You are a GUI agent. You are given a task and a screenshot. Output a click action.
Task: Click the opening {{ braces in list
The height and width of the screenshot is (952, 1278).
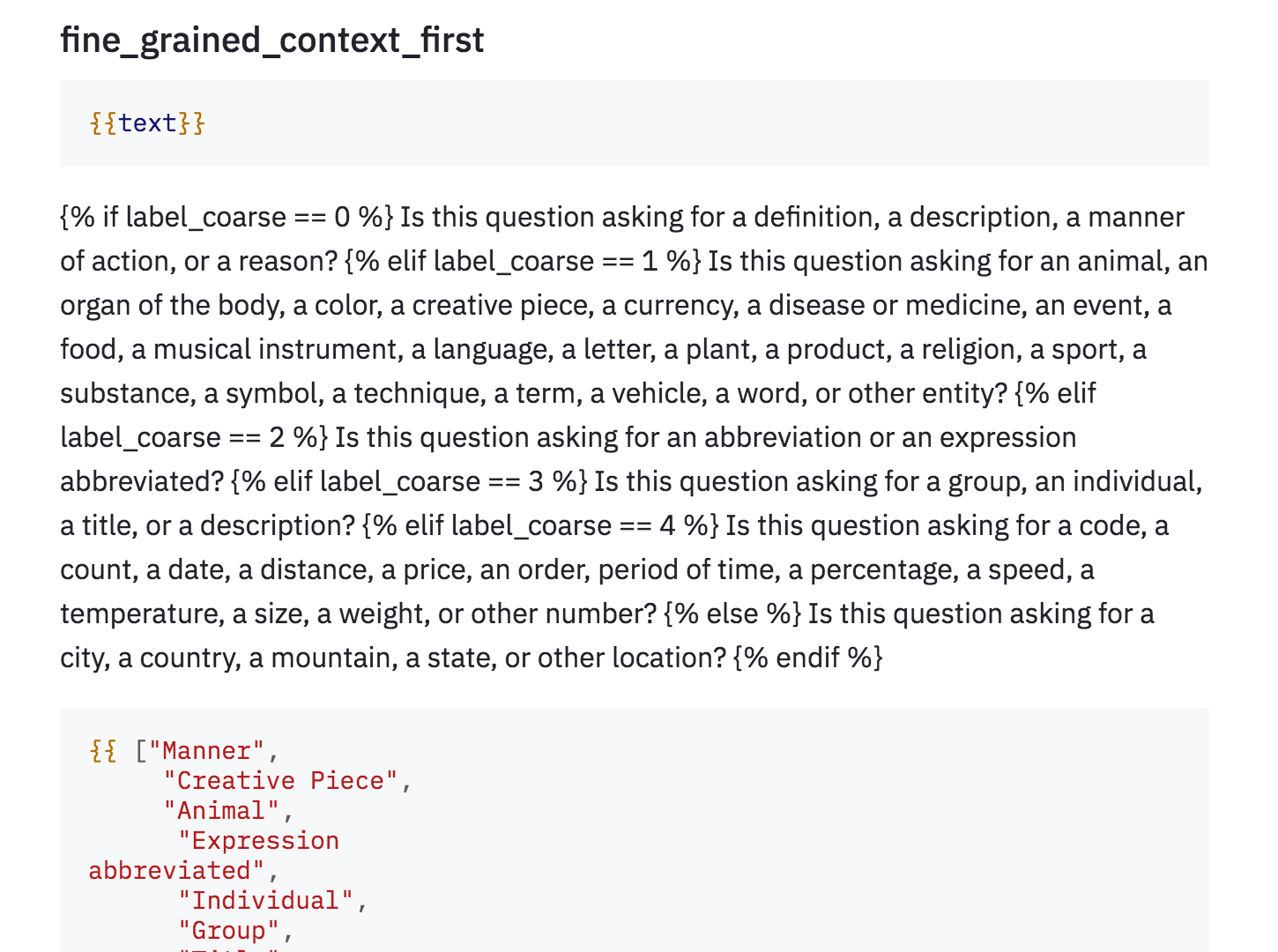point(103,751)
